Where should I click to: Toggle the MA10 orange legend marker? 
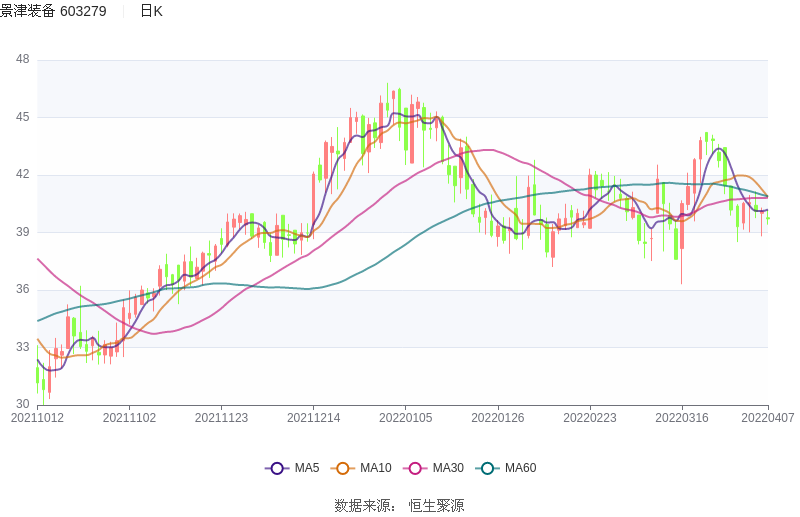click(343, 468)
